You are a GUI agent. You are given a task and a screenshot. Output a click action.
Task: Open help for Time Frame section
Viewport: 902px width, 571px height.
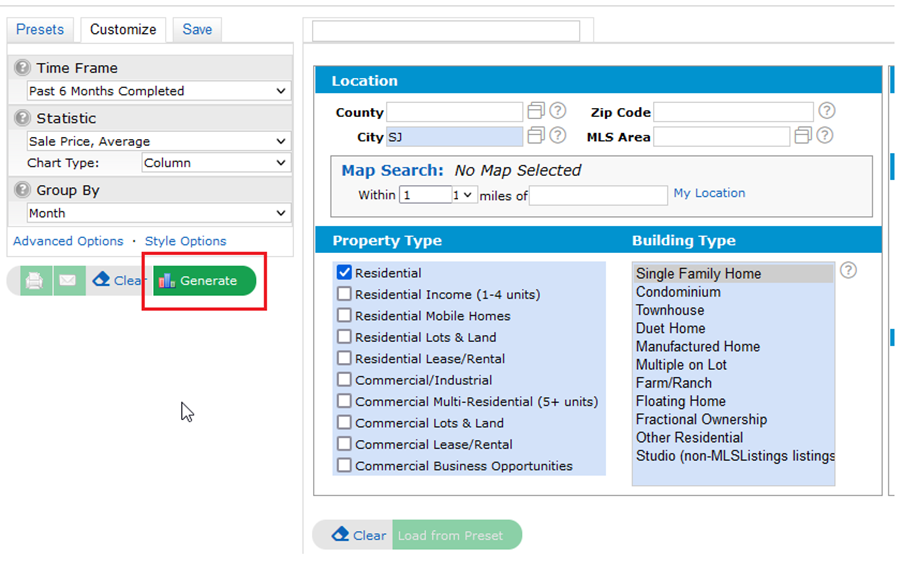pyautogui.click(x=22, y=68)
